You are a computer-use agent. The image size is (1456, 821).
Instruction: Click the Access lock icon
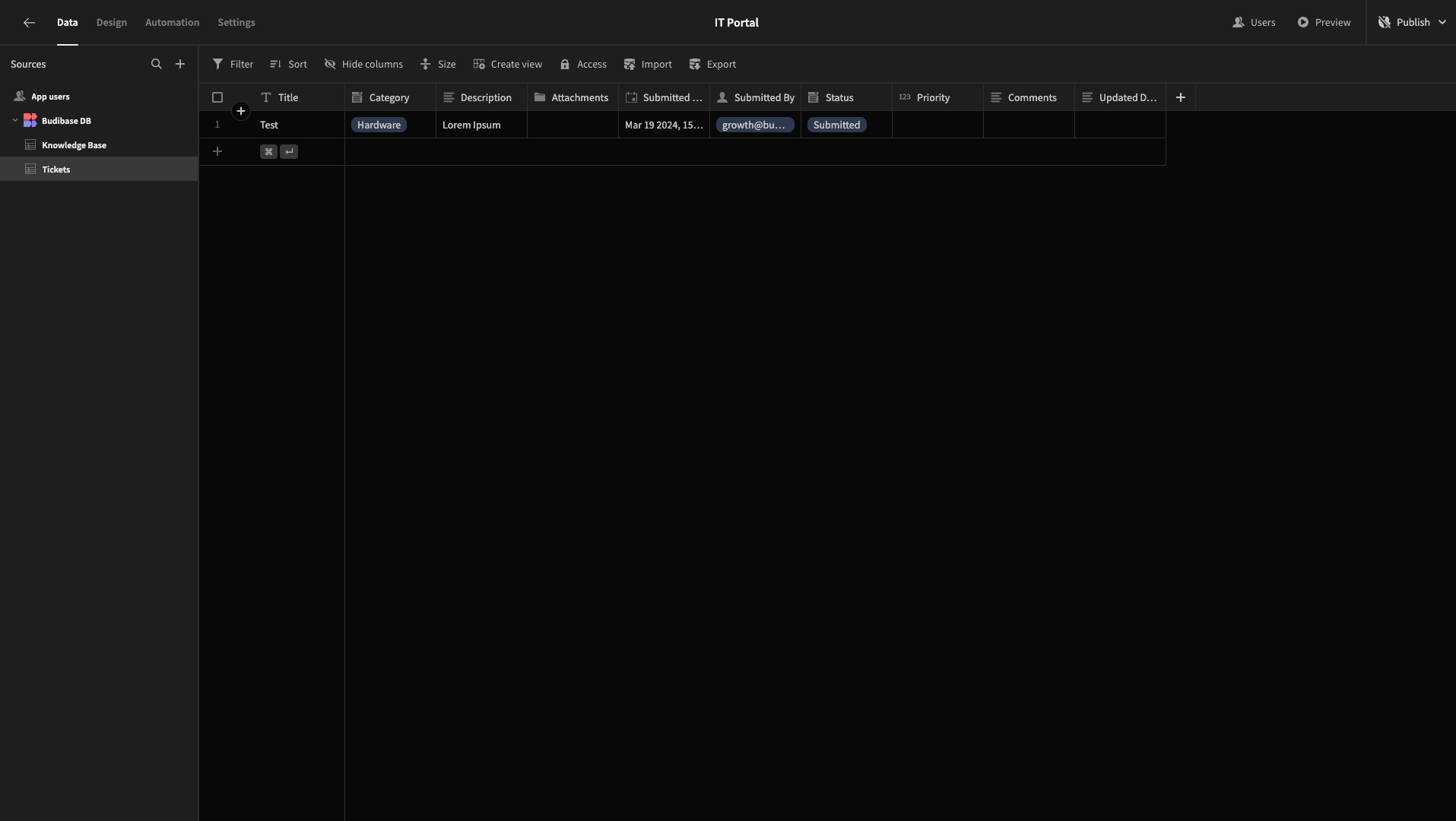coord(565,64)
